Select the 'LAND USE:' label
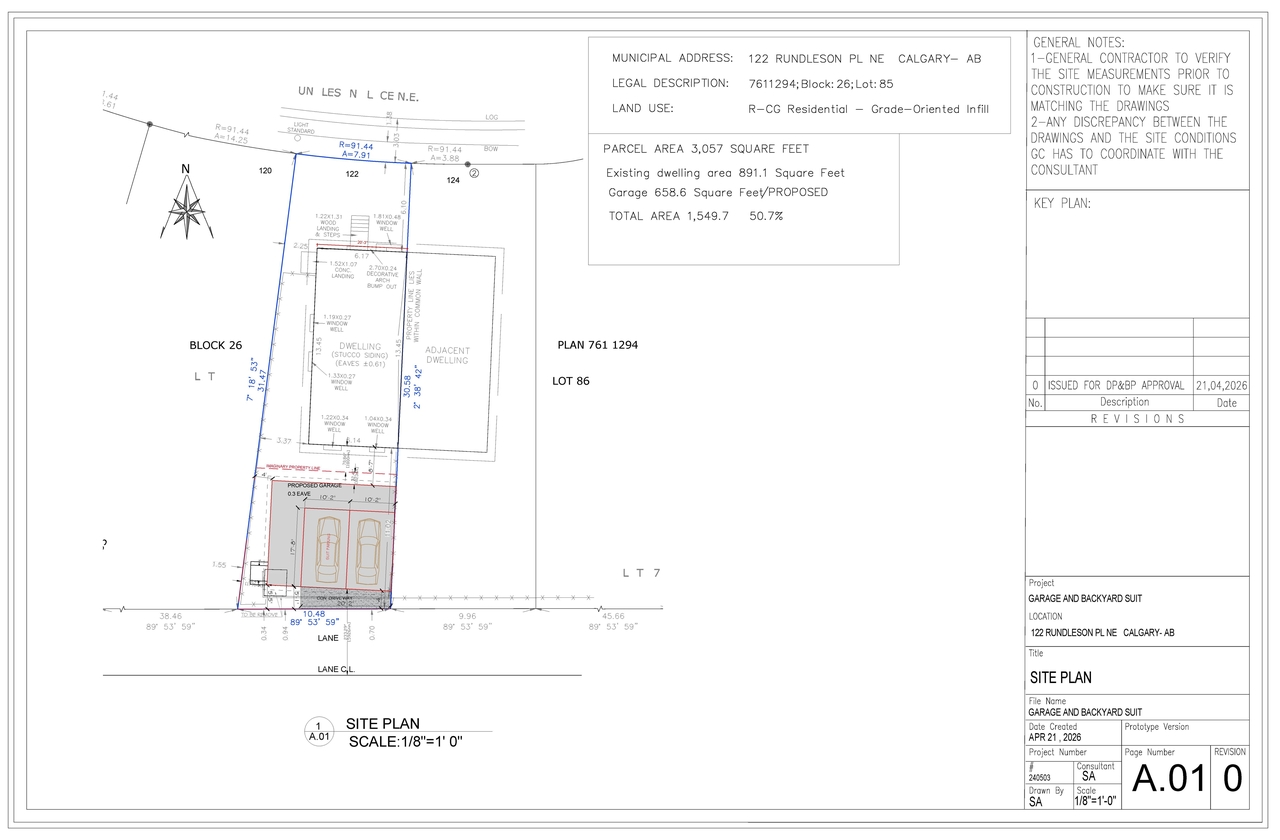The width and height of the screenshot is (1280, 840). pyautogui.click(x=642, y=109)
